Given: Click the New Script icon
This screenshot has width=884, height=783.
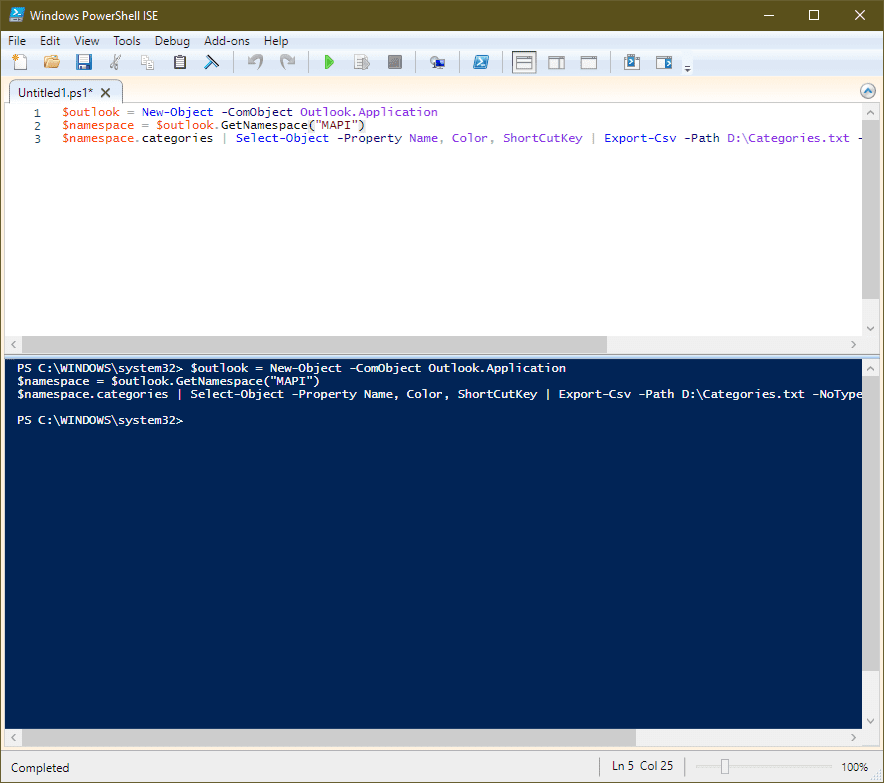Looking at the screenshot, I should (19, 61).
